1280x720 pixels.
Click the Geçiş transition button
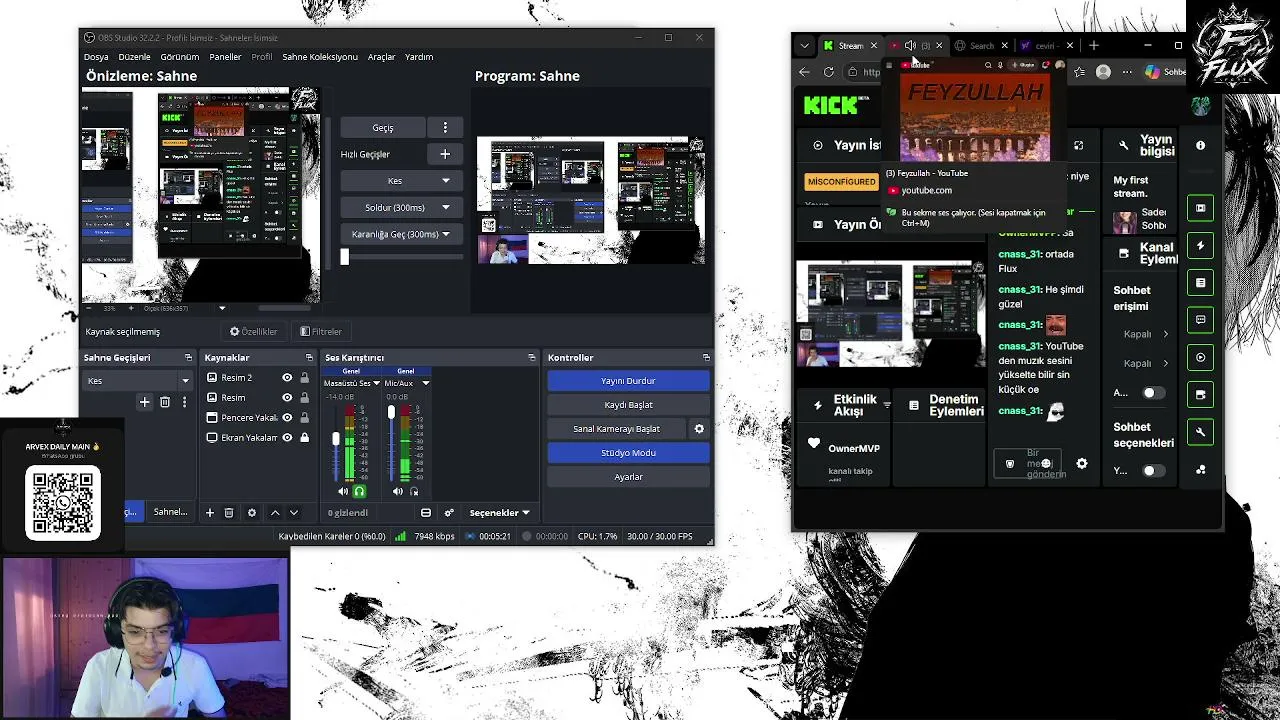[383, 128]
